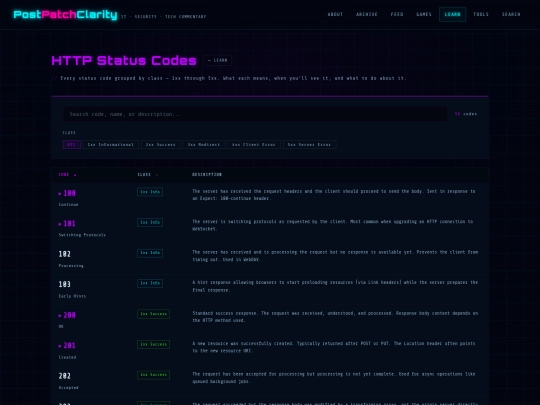This screenshot has width=540, height=405.
Task: Click the 'Created' name under code 201
Action: pyautogui.click(x=67, y=357)
